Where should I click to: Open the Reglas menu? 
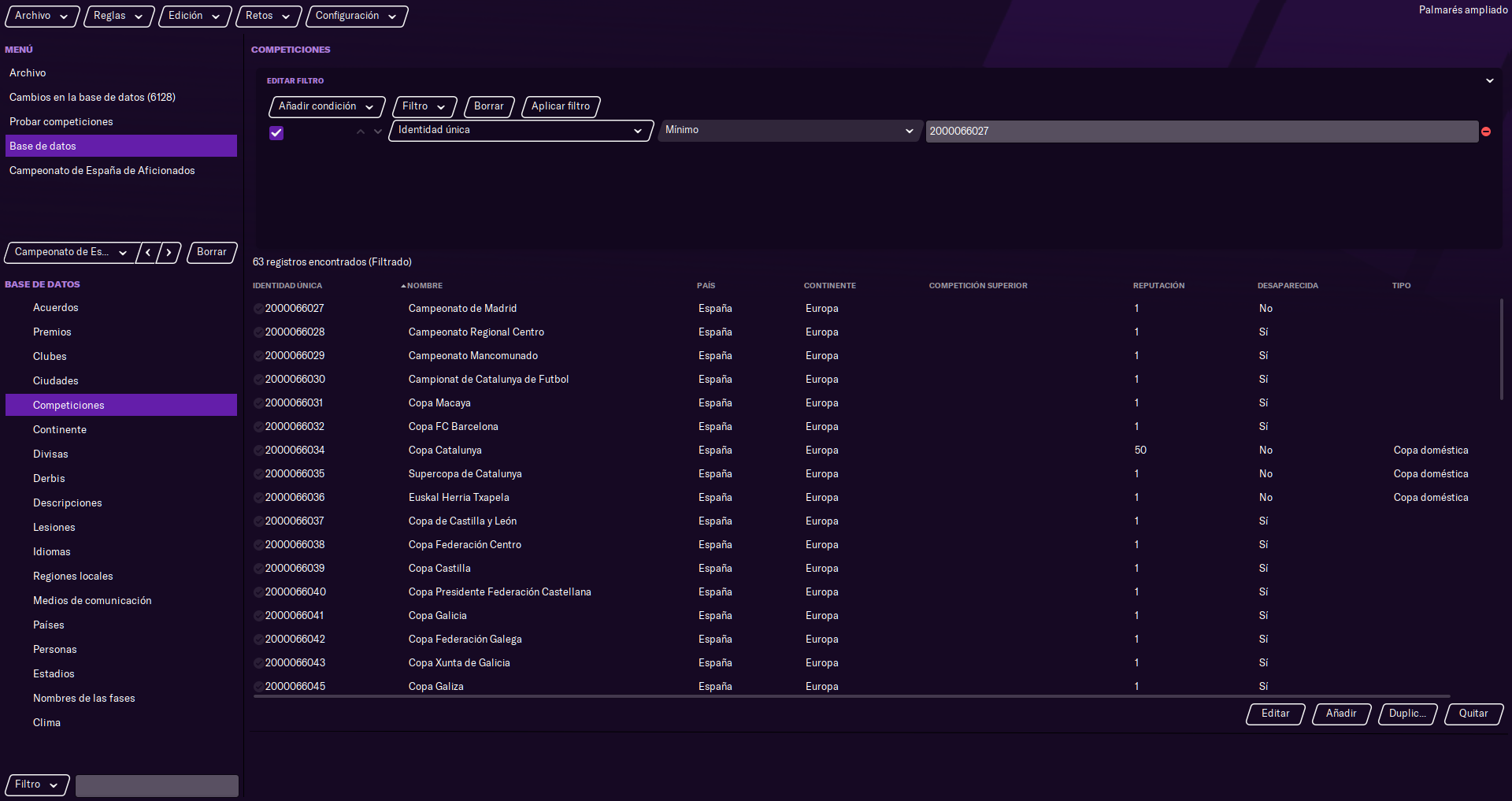coord(118,16)
